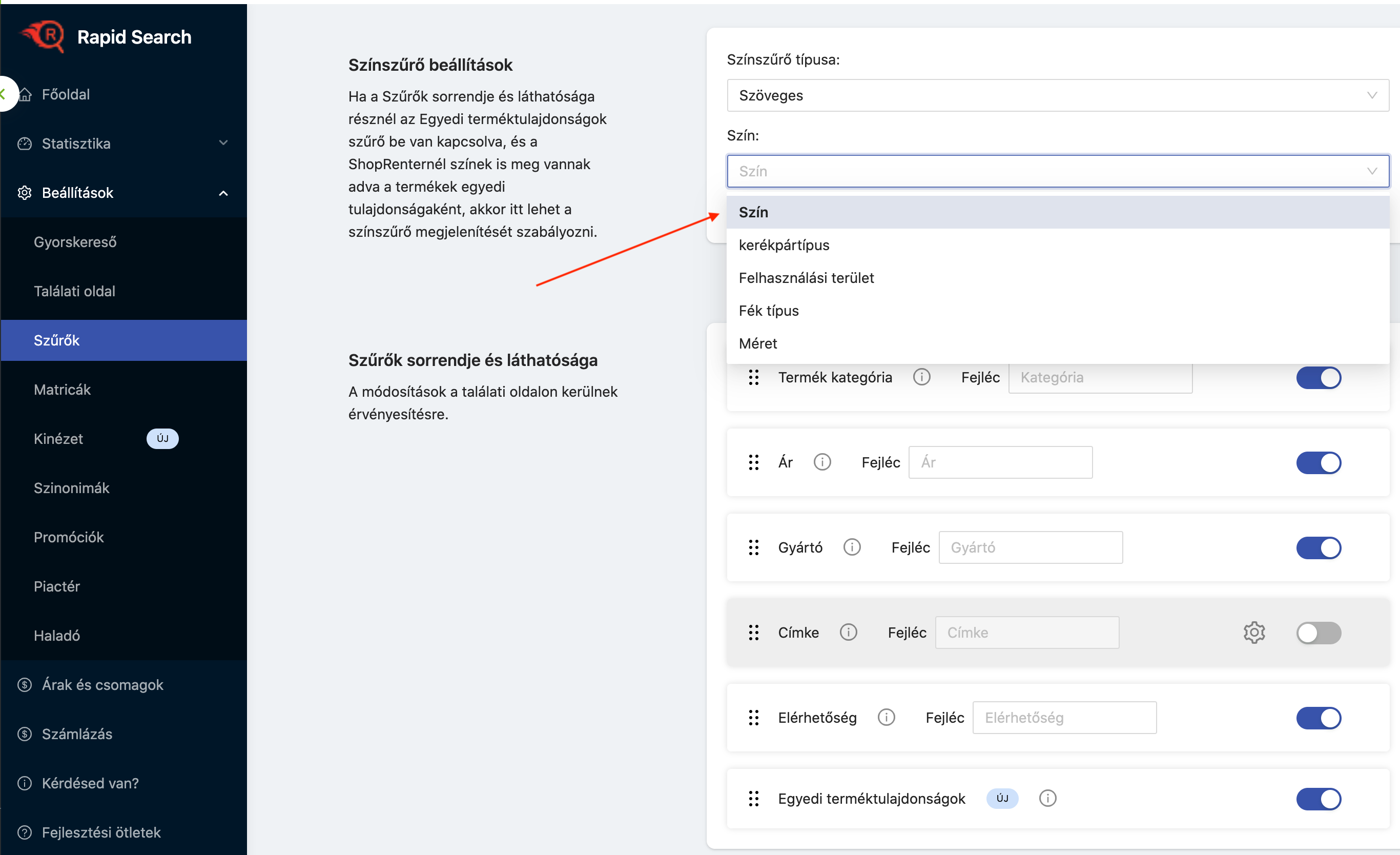Click the Gyártó Fejléc input field

[x=1030, y=547]
